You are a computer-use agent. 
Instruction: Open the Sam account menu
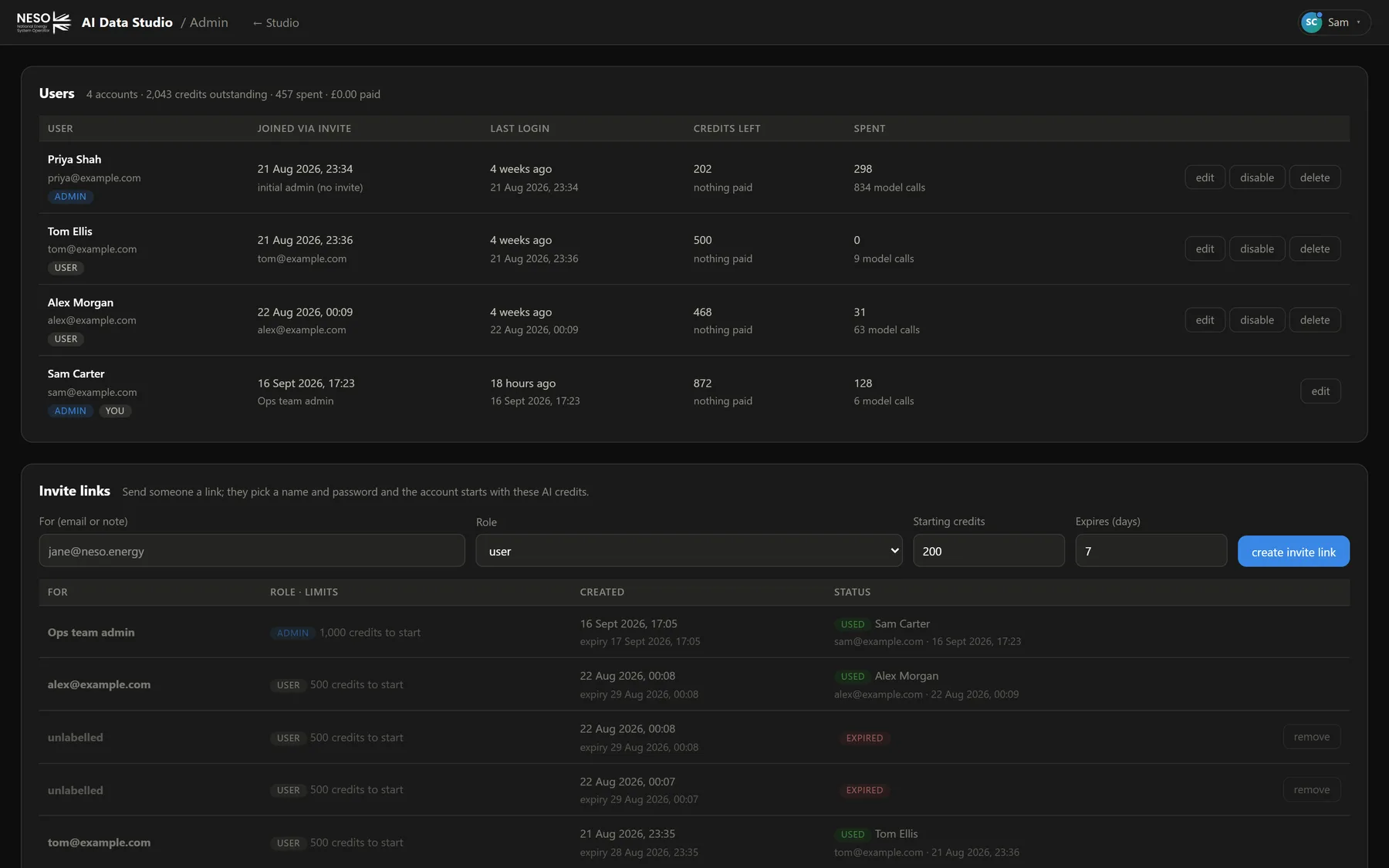coord(1335,22)
